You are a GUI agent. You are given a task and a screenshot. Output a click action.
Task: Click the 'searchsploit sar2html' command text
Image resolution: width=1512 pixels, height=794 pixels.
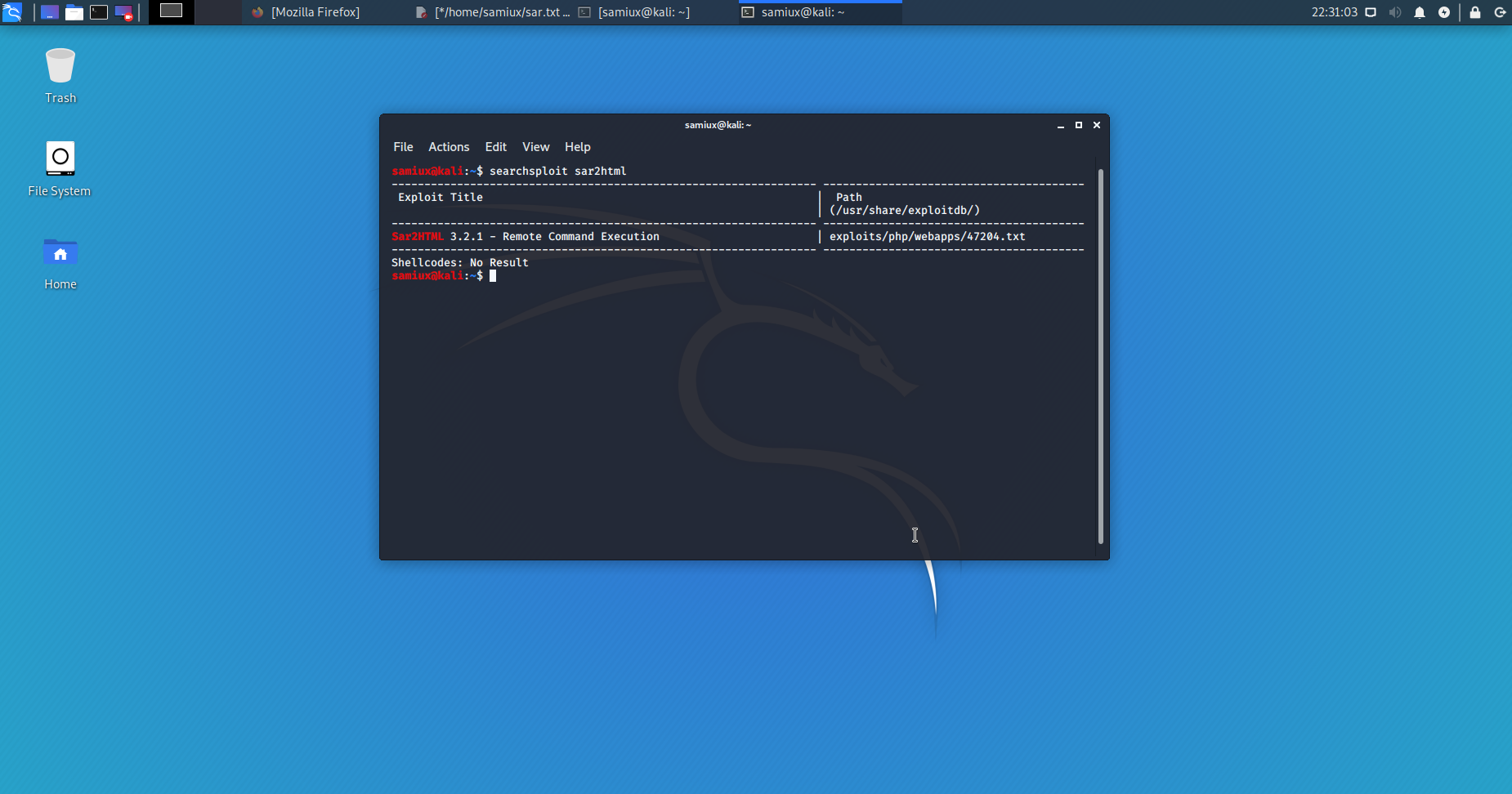[558, 171]
